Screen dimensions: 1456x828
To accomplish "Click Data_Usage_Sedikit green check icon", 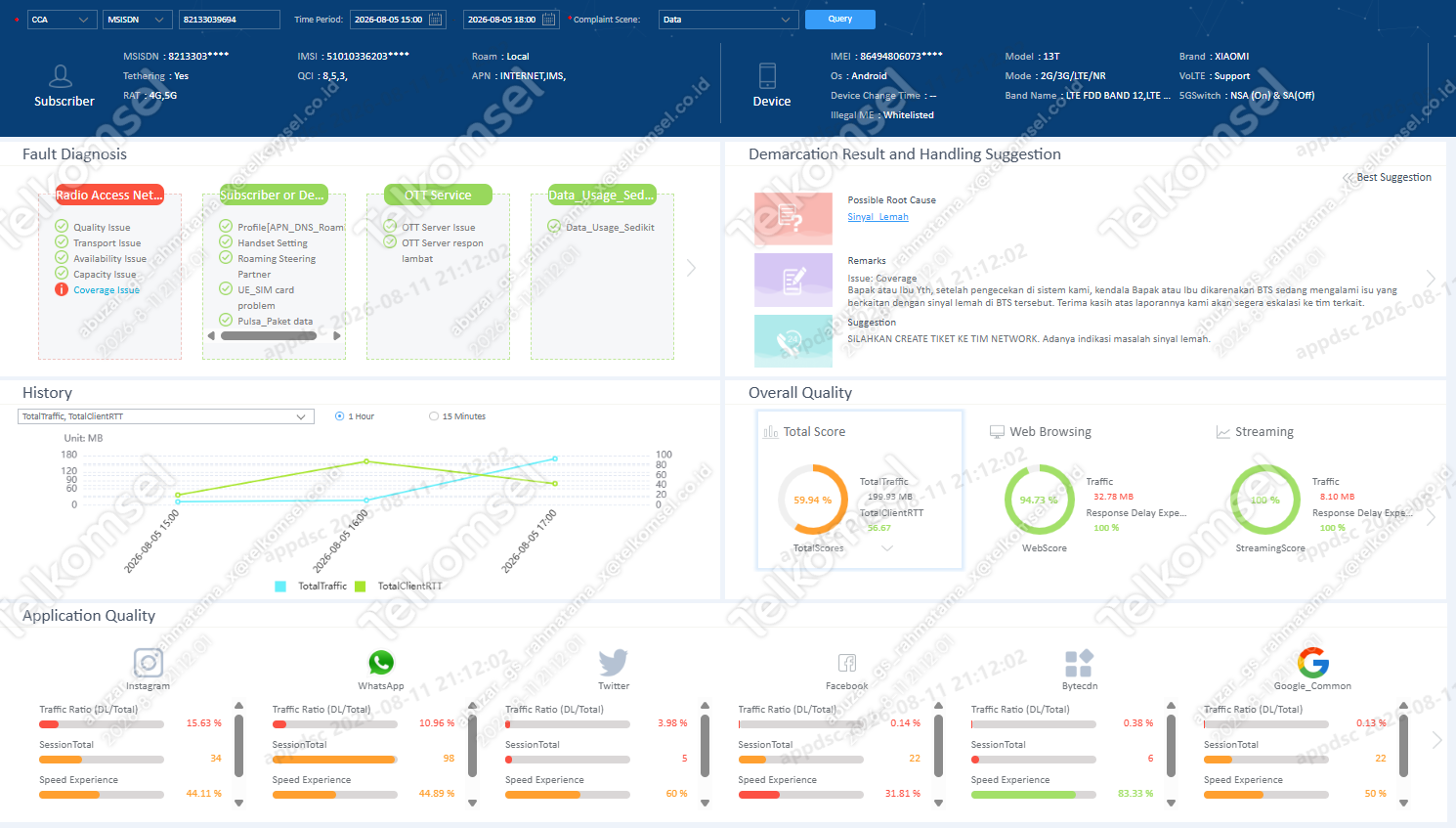I will tap(554, 227).
